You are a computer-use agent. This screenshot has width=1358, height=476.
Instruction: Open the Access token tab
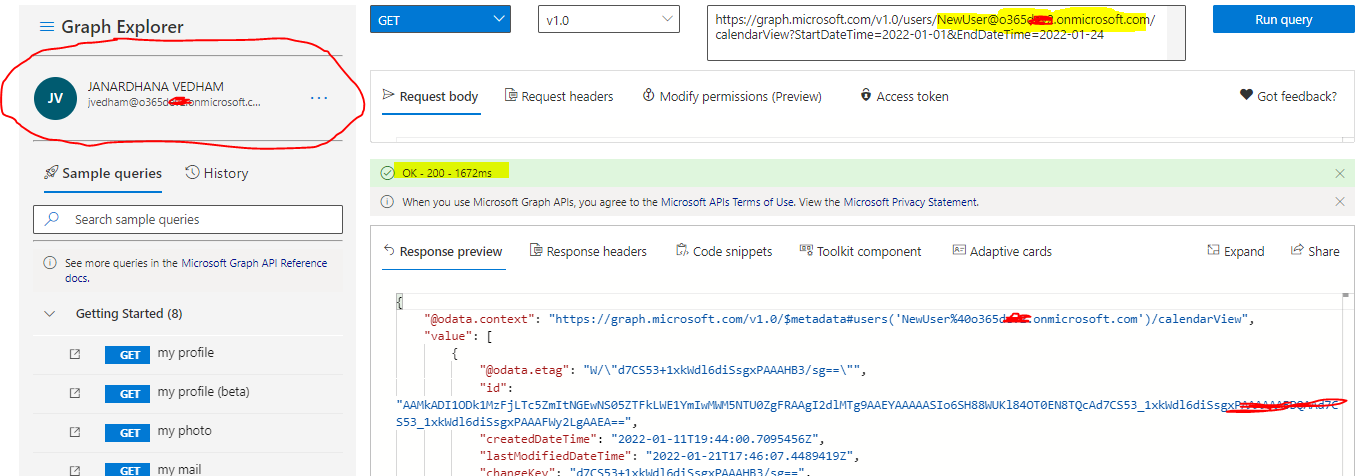[904, 96]
